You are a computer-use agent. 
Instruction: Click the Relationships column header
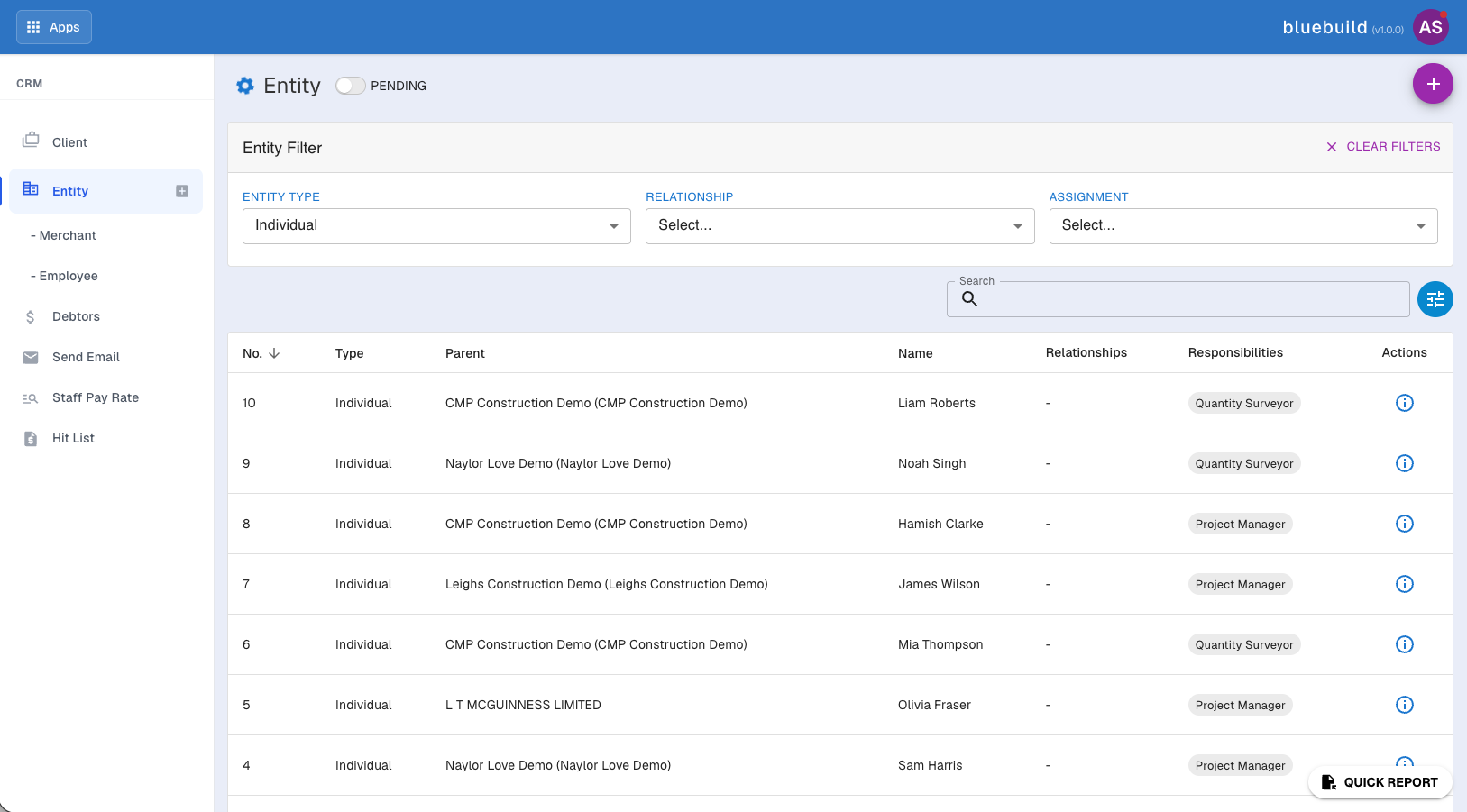pos(1086,352)
